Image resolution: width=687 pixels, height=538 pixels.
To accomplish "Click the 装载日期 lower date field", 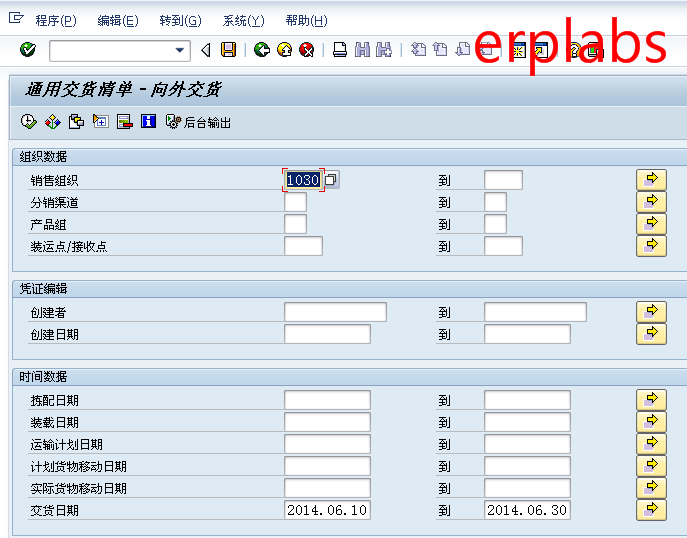I will pos(327,422).
